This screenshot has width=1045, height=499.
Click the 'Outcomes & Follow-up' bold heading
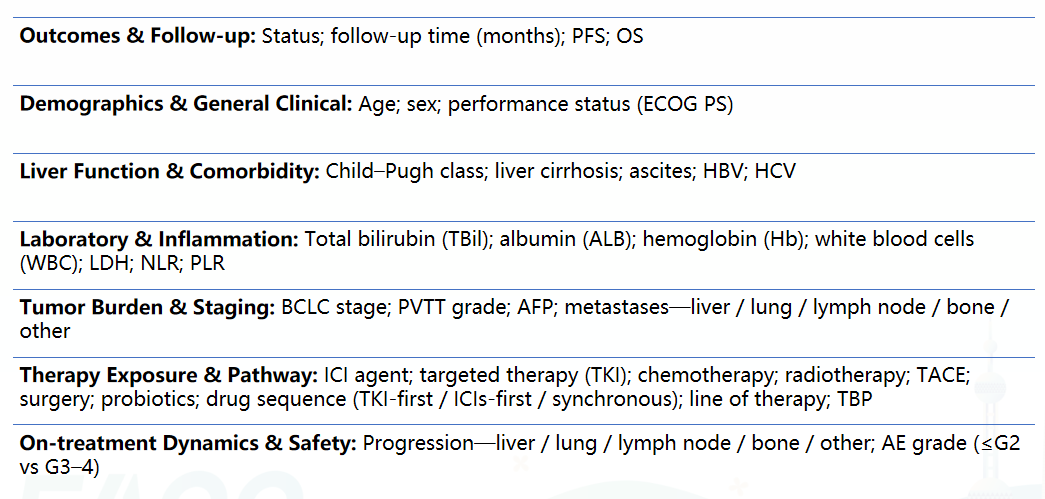(x=138, y=37)
